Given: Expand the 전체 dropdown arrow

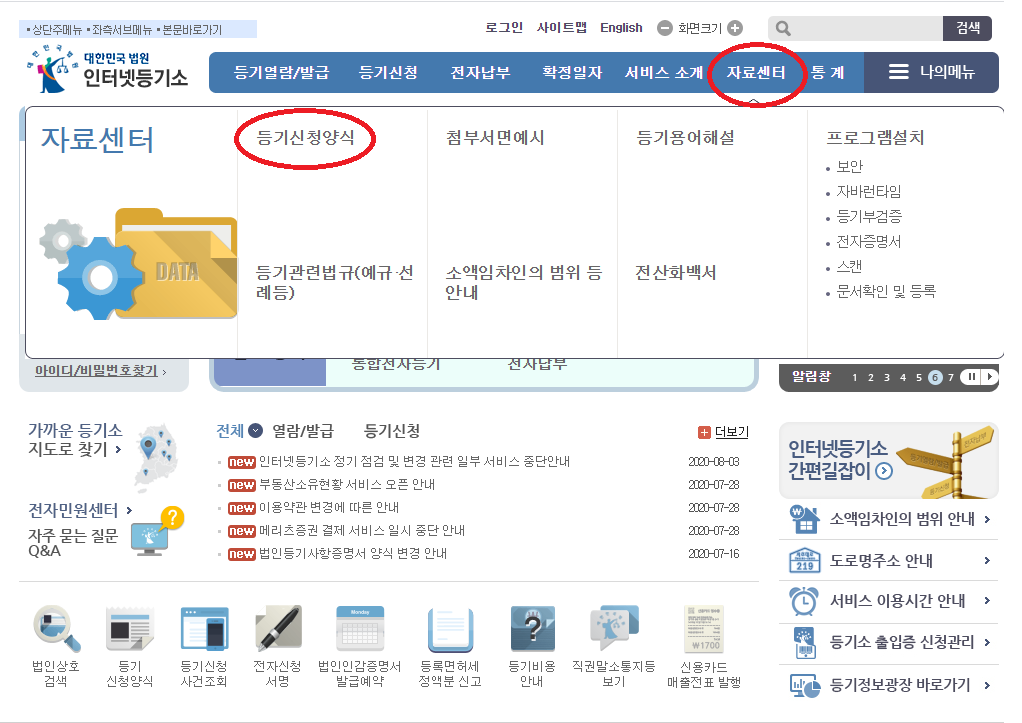Looking at the screenshot, I should click(x=256, y=430).
